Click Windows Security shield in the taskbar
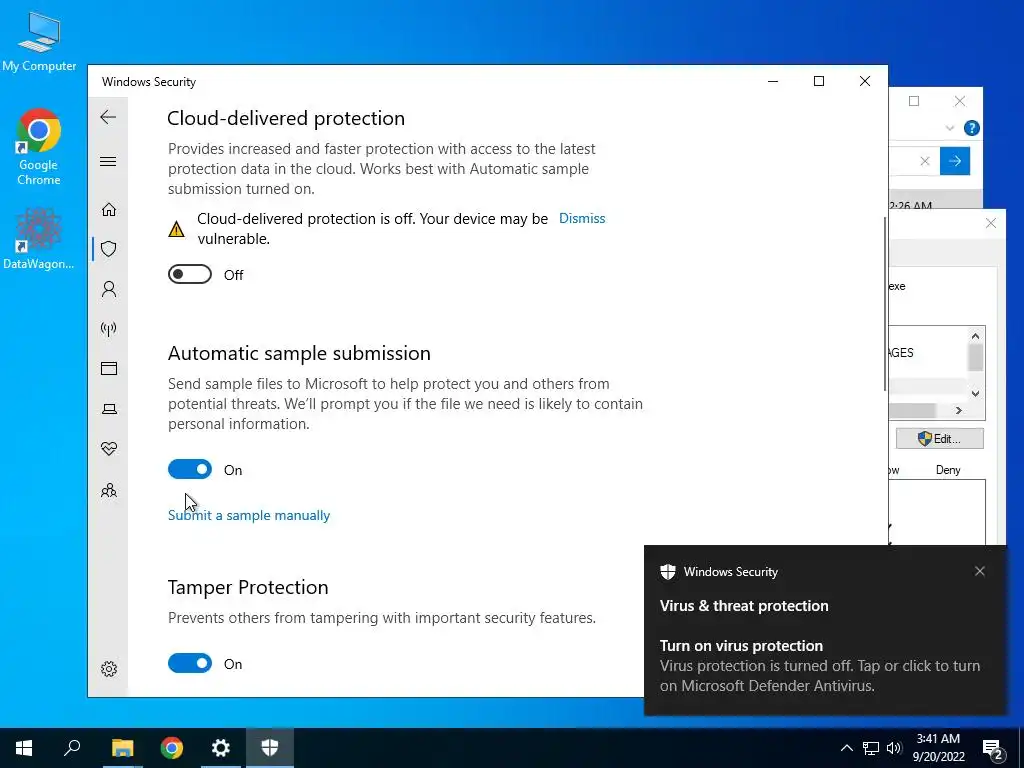1024x768 pixels. (x=270, y=748)
